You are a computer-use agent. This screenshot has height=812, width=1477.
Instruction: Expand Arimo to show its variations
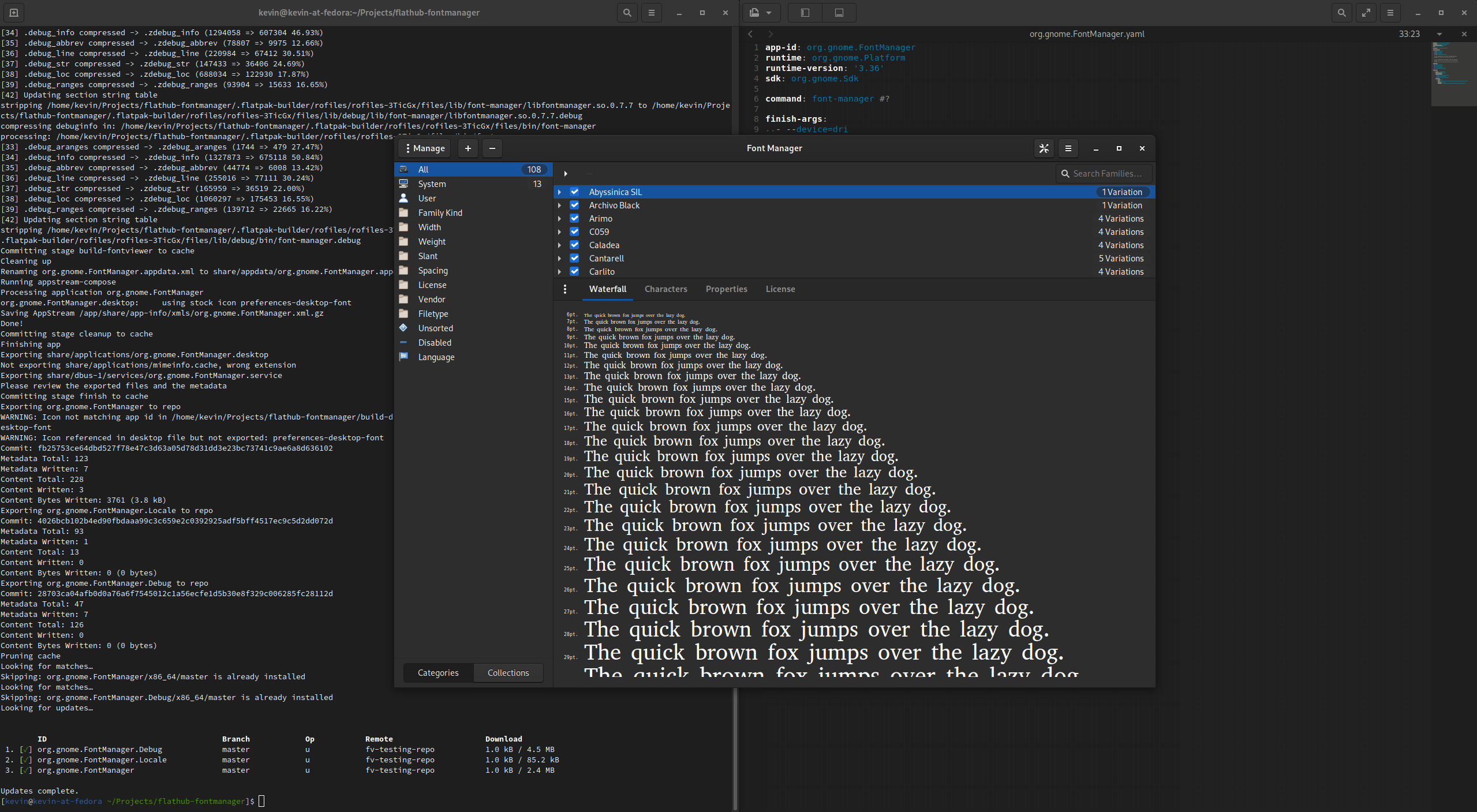point(560,218)
